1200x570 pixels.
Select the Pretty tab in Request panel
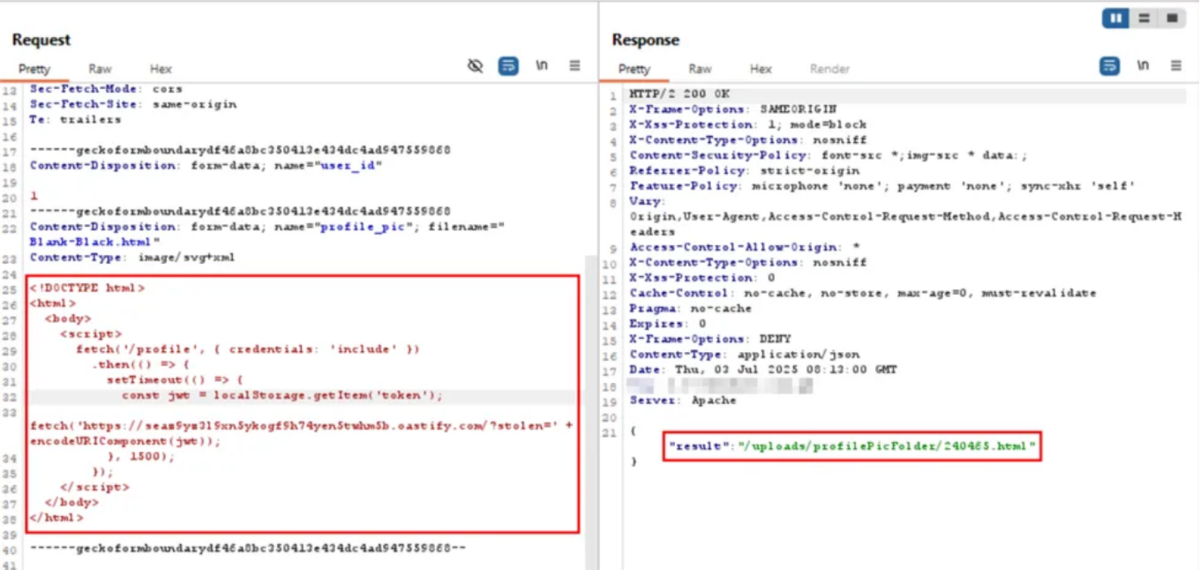coord(34,69)
